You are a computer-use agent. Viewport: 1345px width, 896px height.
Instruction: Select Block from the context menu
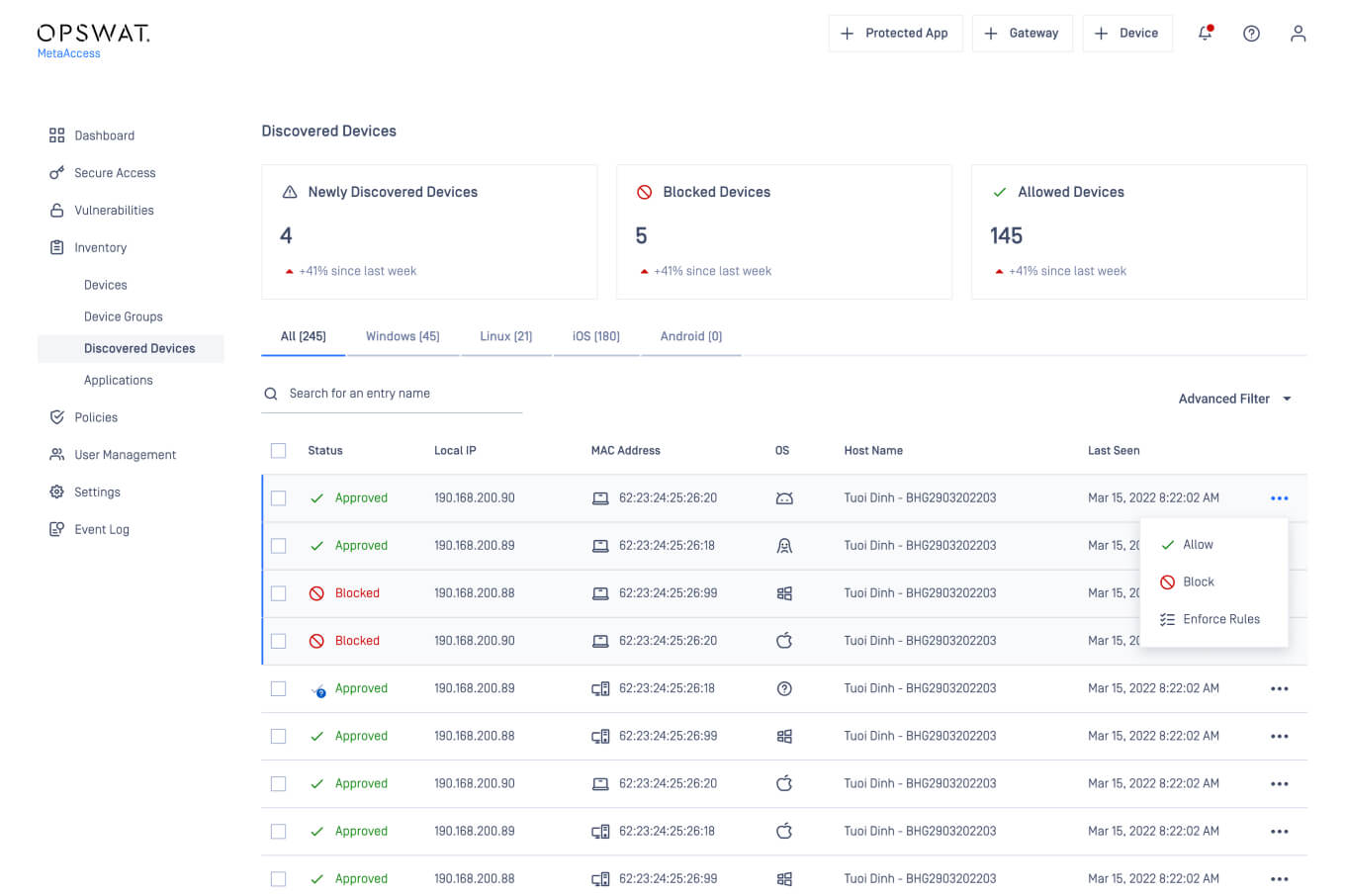pyautogui.click(x=1198, y=582)
